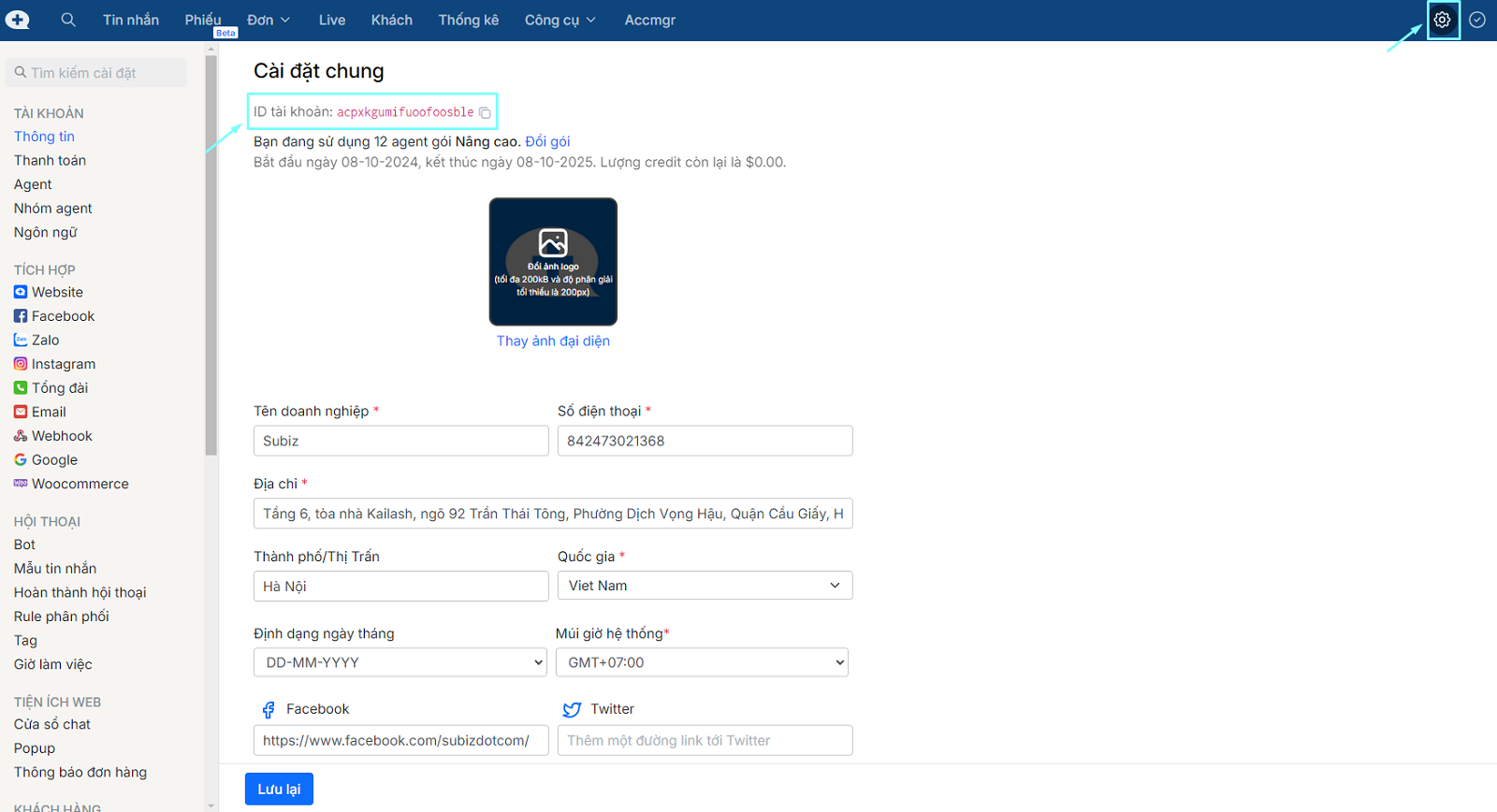Viewport: 1497px width, 812px height.
Task: Open Instagram integration settings
Action: (x=63, y=364)
